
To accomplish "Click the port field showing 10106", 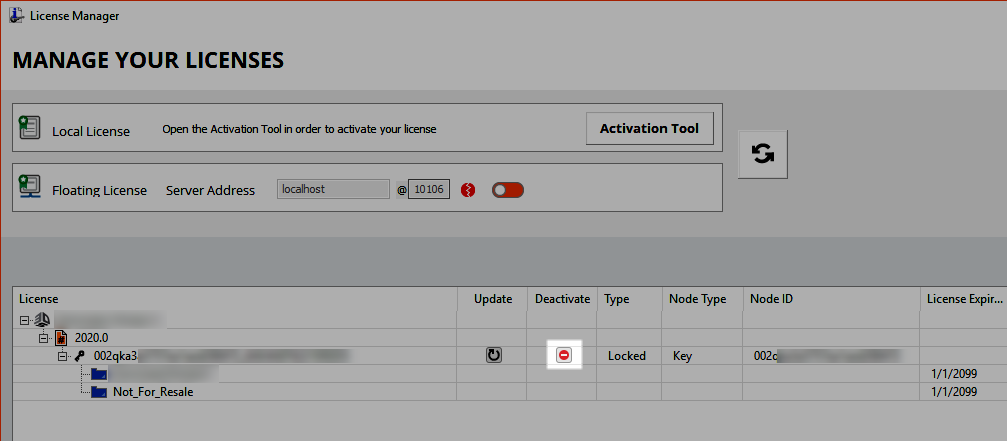I will pos(429,189).
